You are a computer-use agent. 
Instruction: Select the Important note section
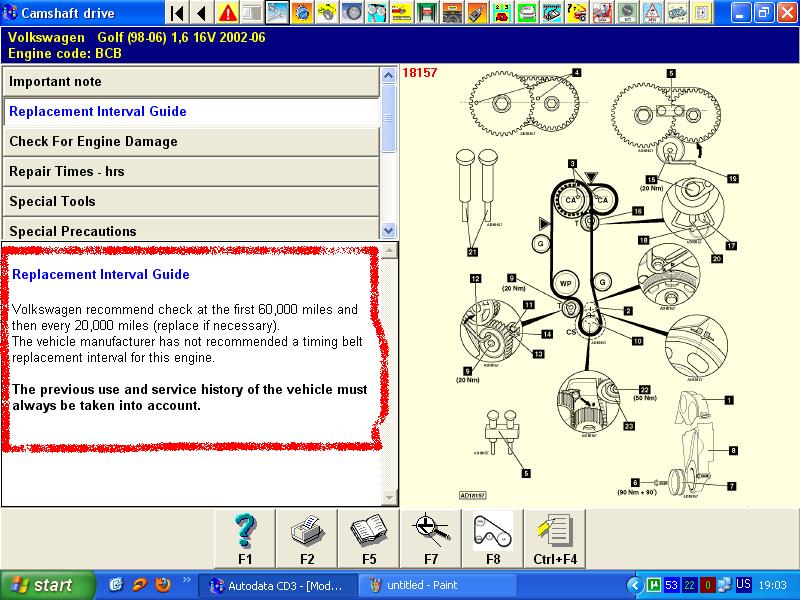190,82
